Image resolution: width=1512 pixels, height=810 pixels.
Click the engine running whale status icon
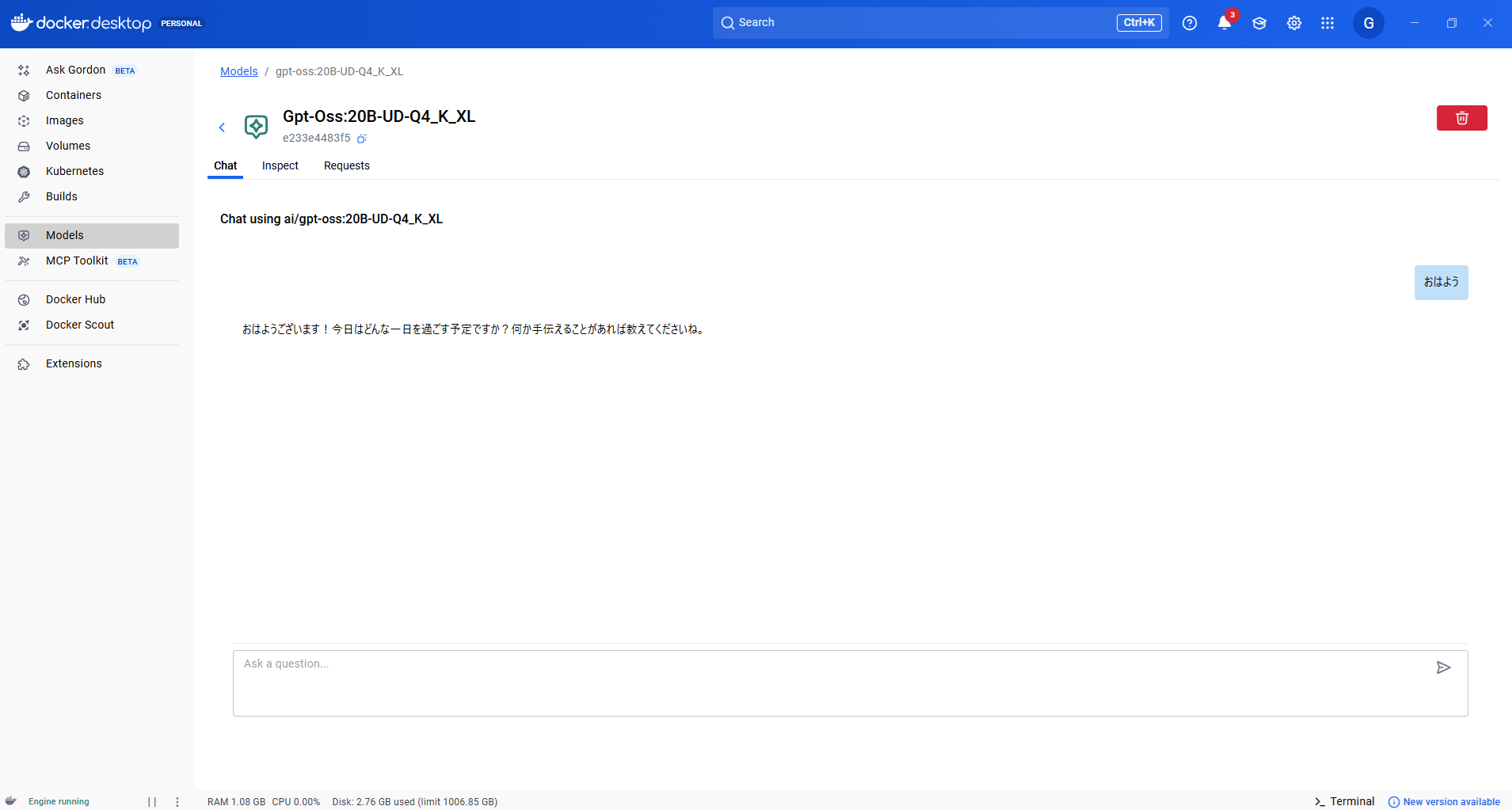pos(11,800)
